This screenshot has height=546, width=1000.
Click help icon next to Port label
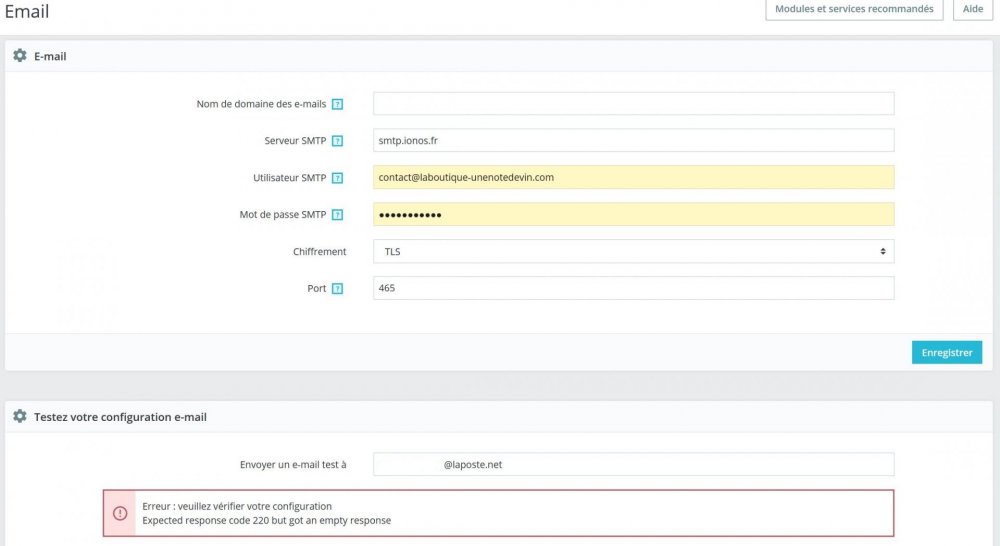click(x=337, y=289)
